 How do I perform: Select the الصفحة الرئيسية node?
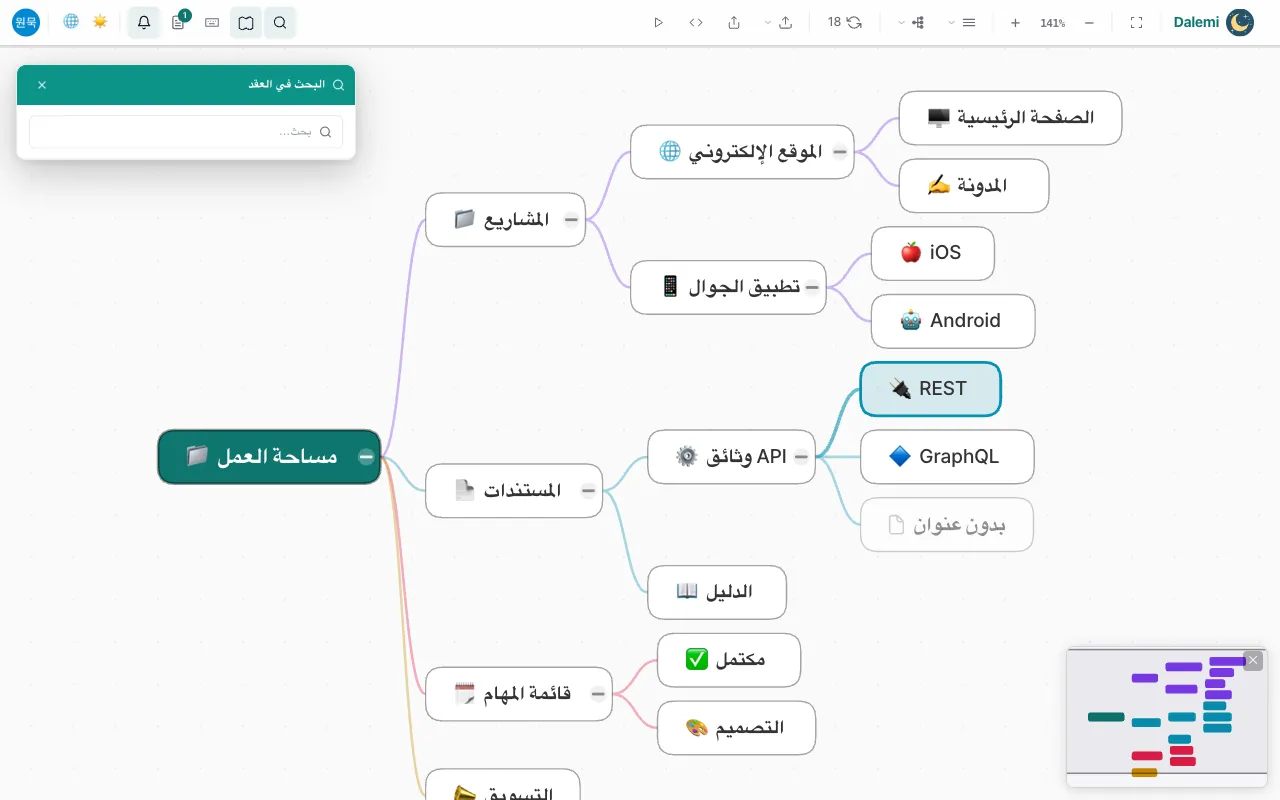(x=1010, y=118)
